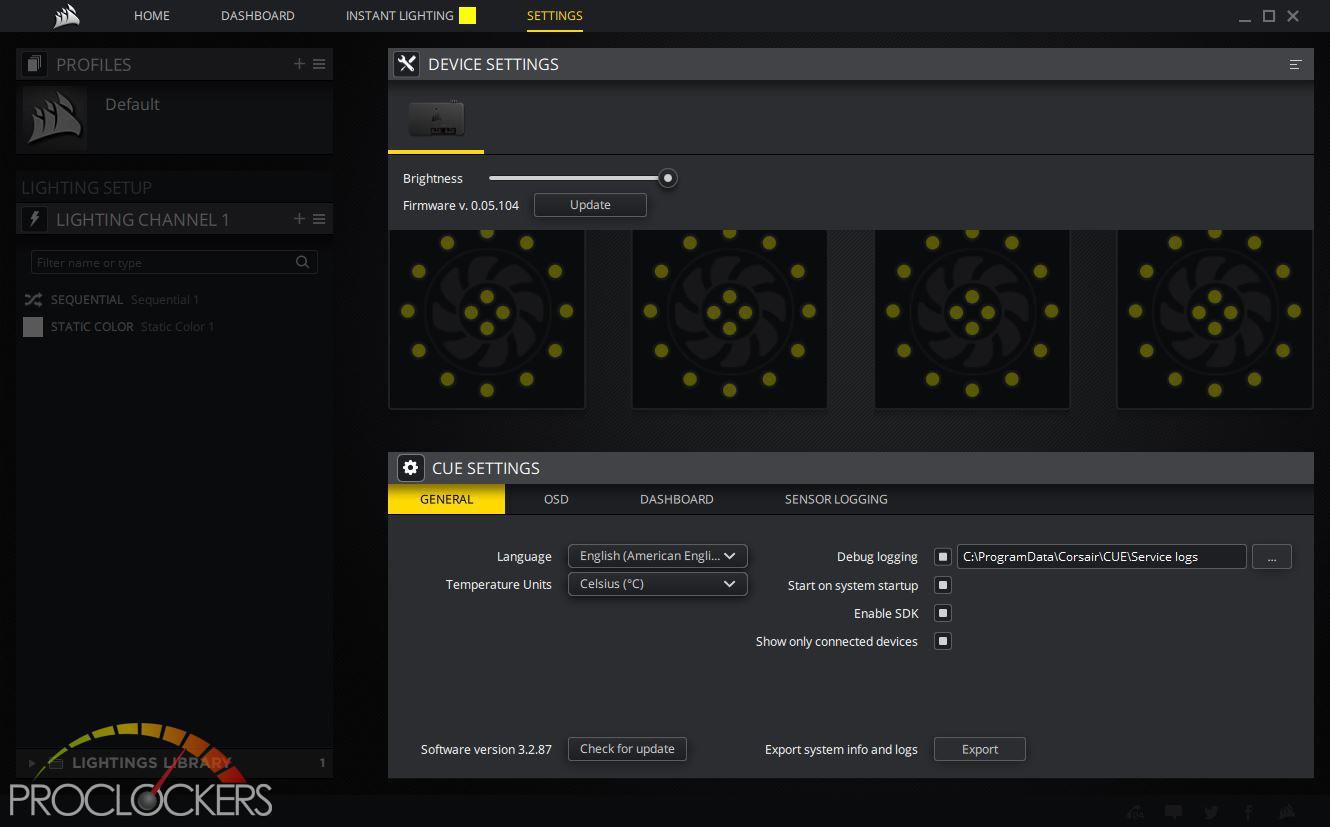Open the Temperature Units dropdown
Screen dimensions: 1330x827
(x=657, y=584)
